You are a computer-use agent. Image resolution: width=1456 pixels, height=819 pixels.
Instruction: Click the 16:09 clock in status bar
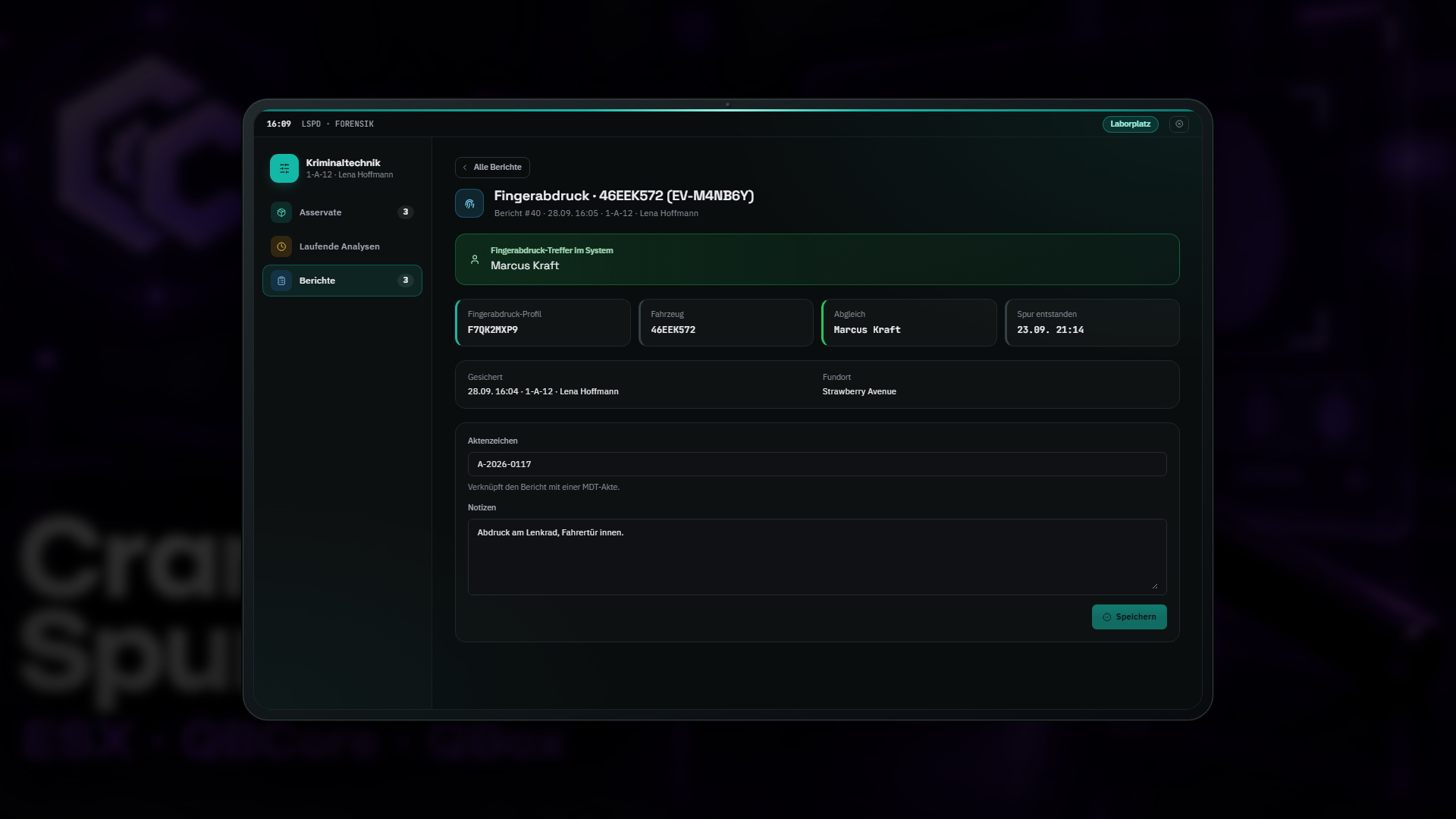(x=278, y=124)
